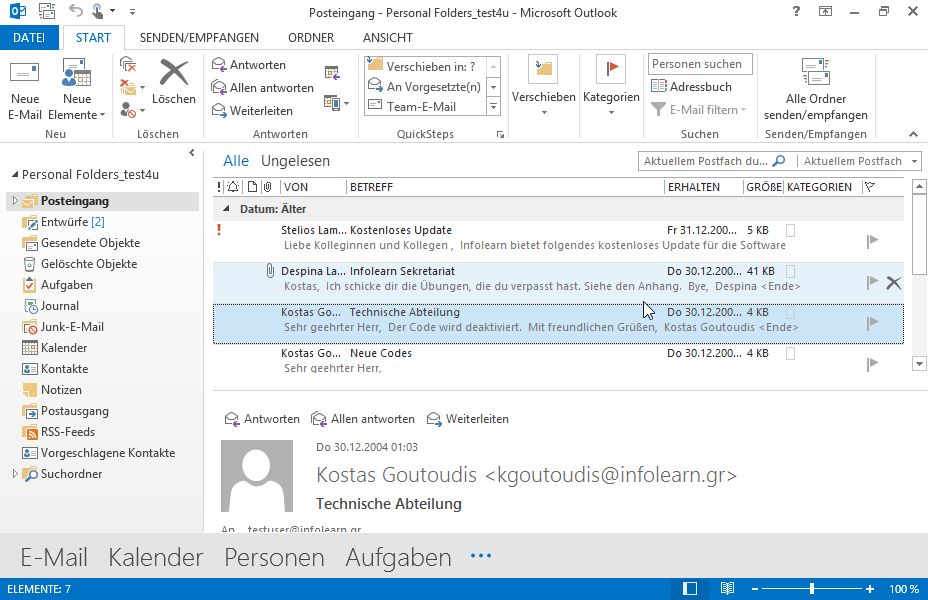Click the meeting reply icon
The height and width of the screenshot is (600, 928).
332,73
